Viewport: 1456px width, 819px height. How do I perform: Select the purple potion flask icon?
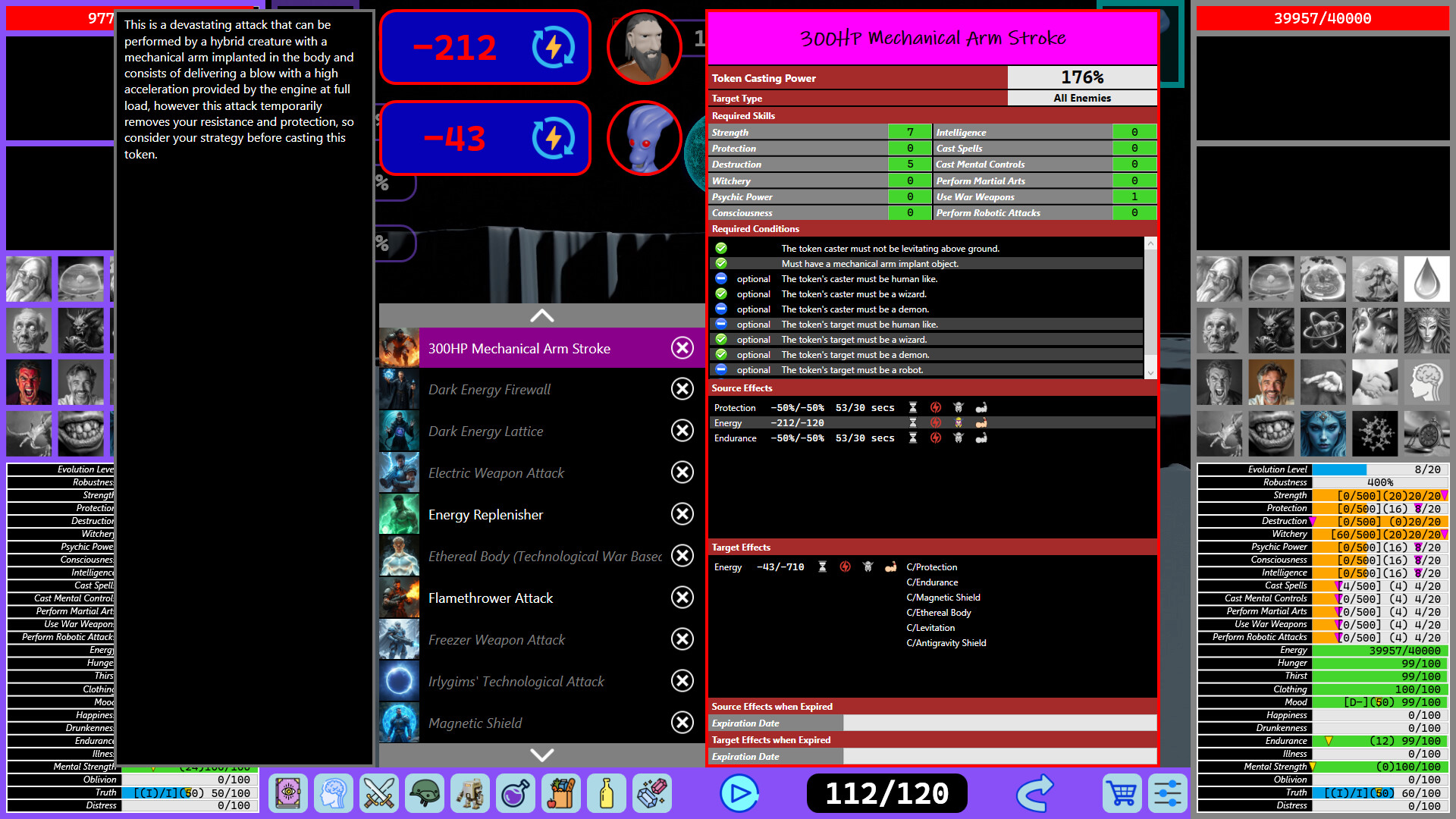[x=516, y=793]
